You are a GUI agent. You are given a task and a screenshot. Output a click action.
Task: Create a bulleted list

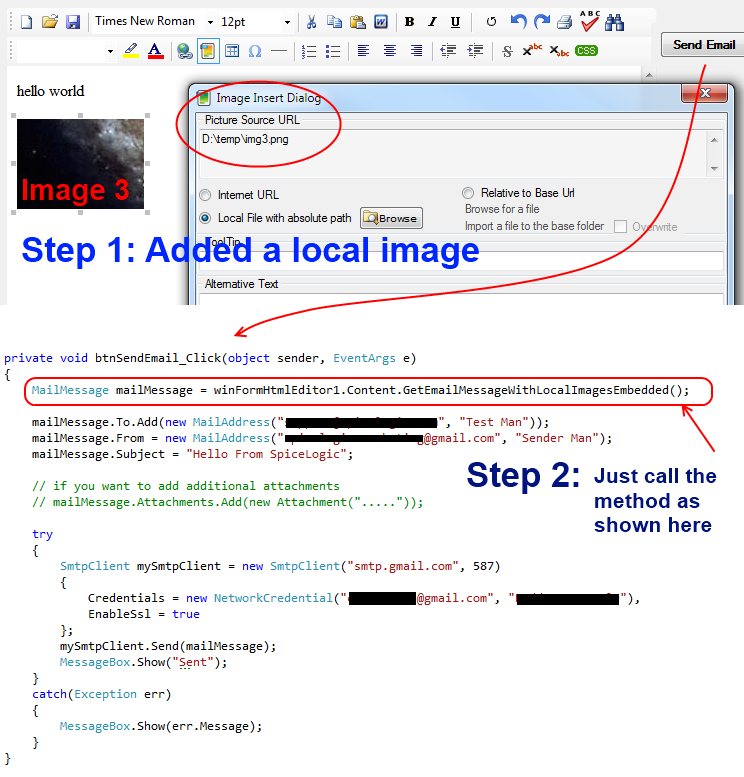coord(333,51)
